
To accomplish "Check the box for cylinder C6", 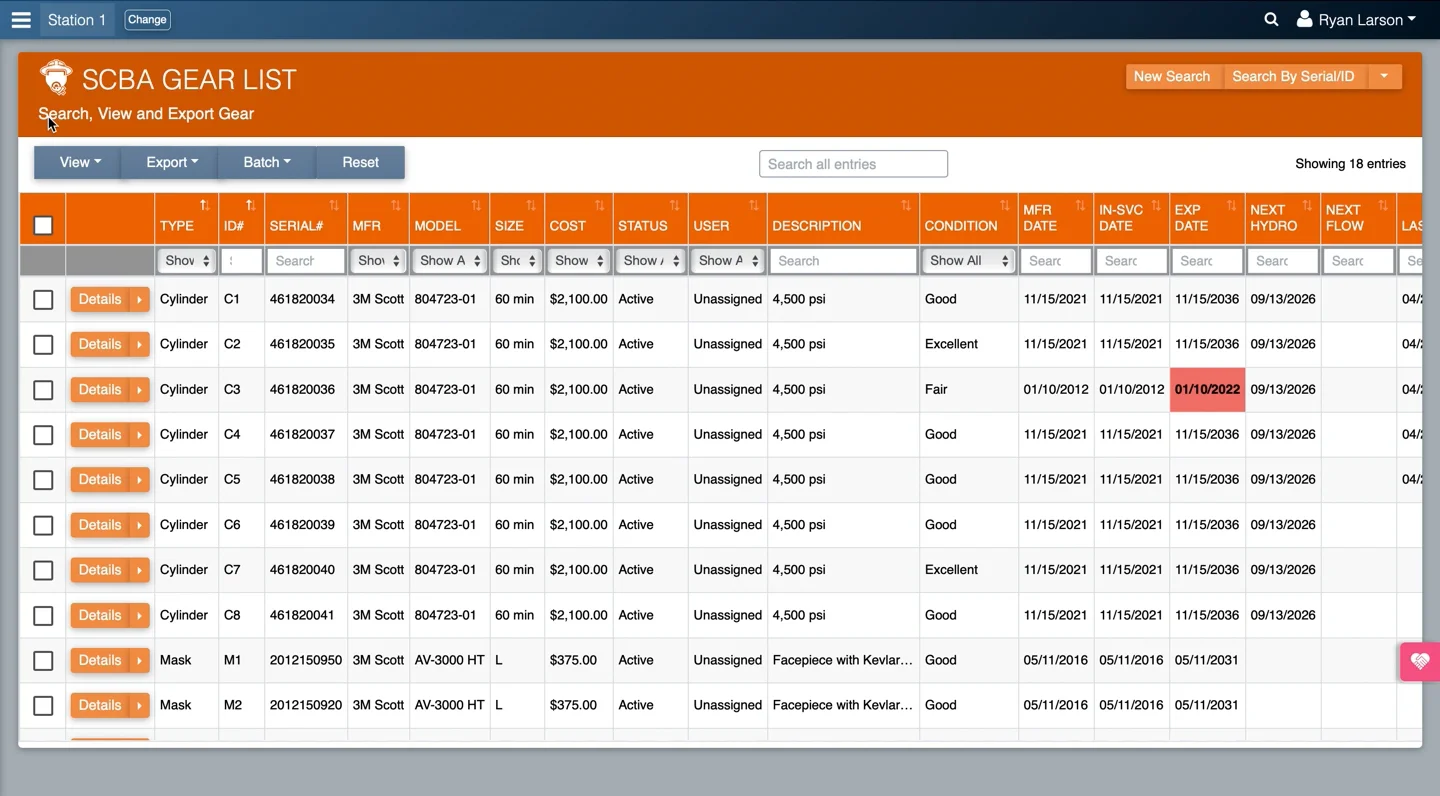I will pos(43,525).
